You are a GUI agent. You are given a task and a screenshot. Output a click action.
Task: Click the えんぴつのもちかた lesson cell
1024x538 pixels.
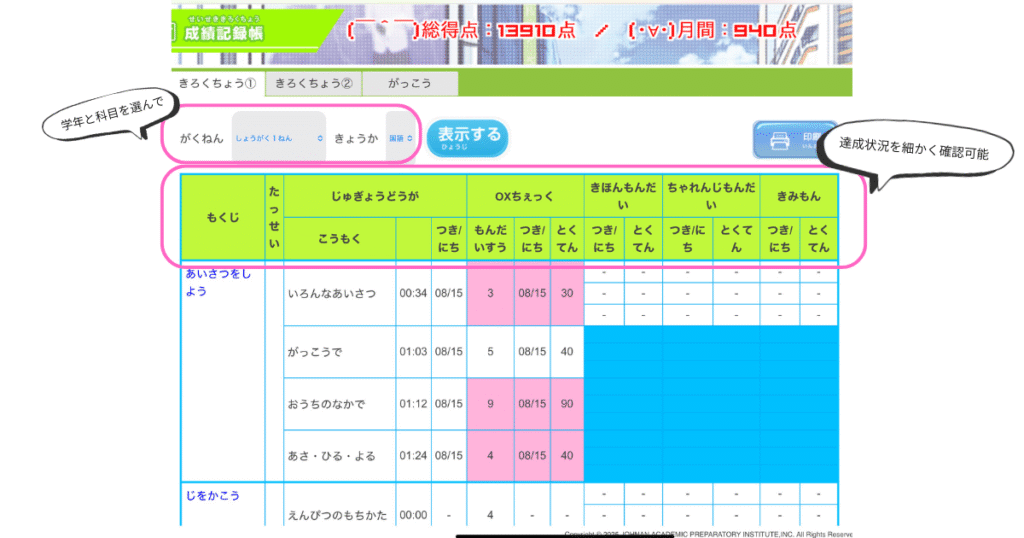(x=339, y=515)
